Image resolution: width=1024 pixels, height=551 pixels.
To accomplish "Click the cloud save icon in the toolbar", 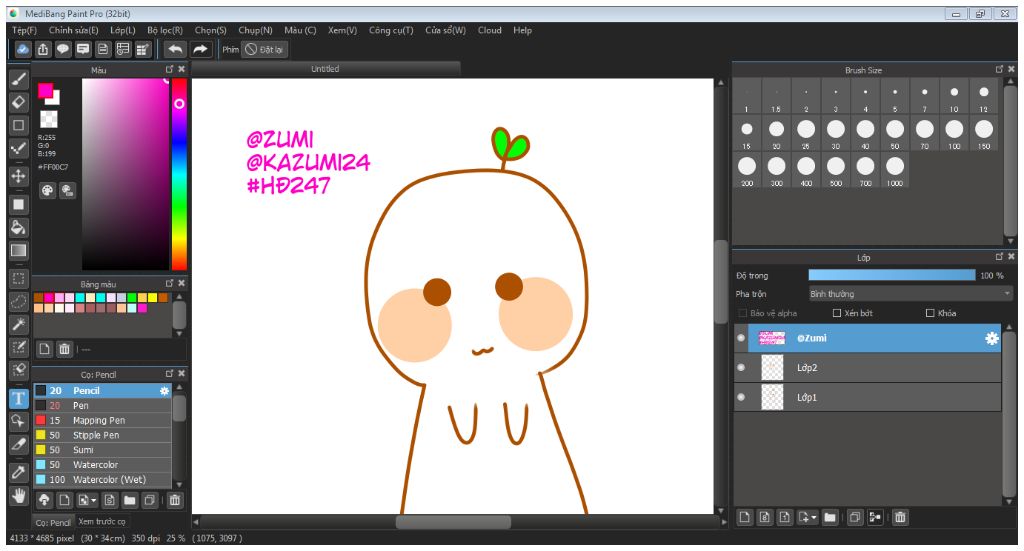I will point(23,49).
